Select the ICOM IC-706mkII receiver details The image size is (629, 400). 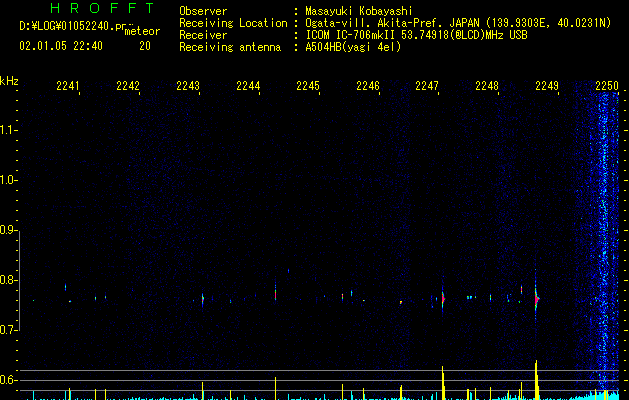416,35
